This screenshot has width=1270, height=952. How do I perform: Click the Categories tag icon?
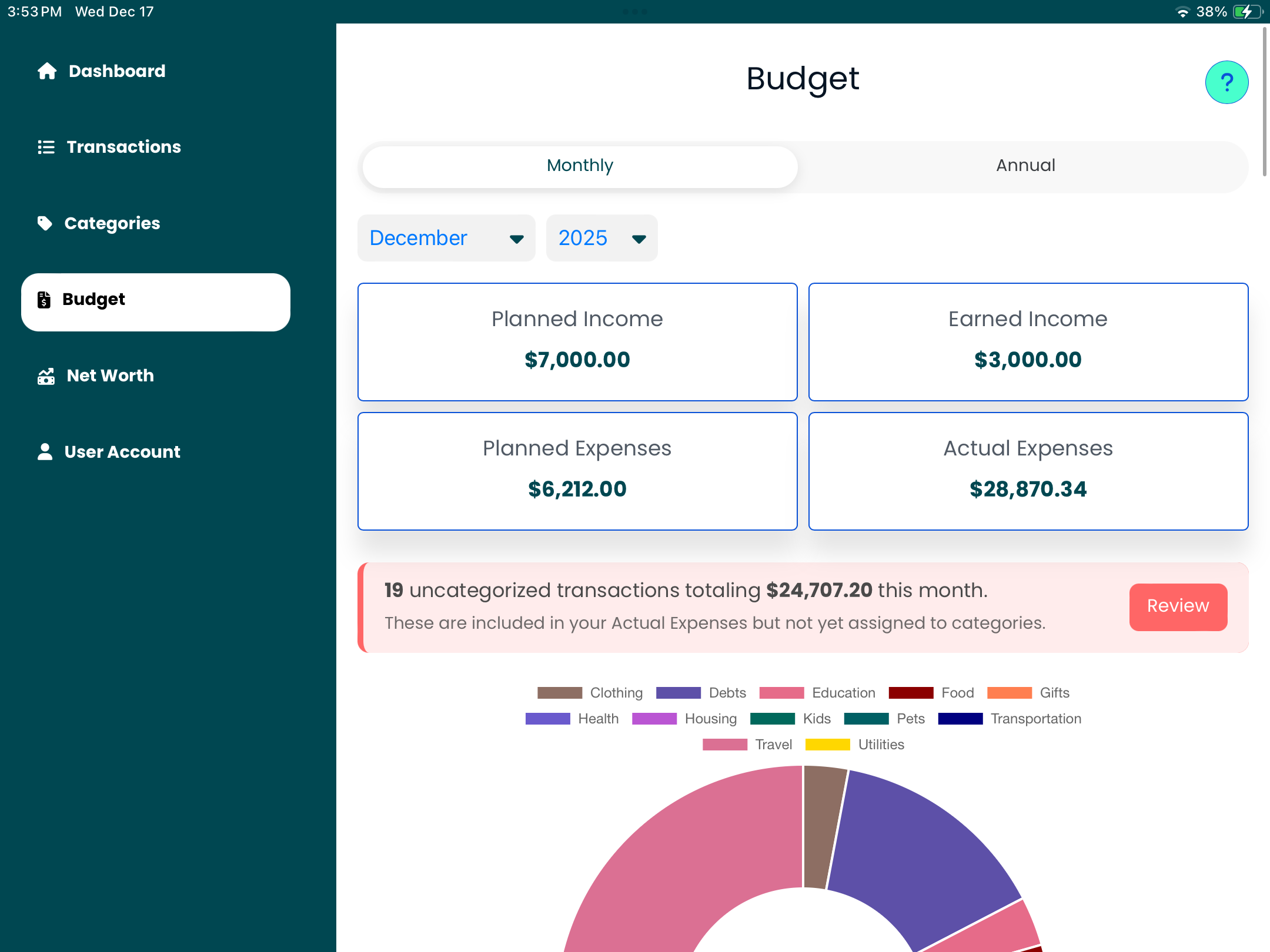click(x=45, y=223)
